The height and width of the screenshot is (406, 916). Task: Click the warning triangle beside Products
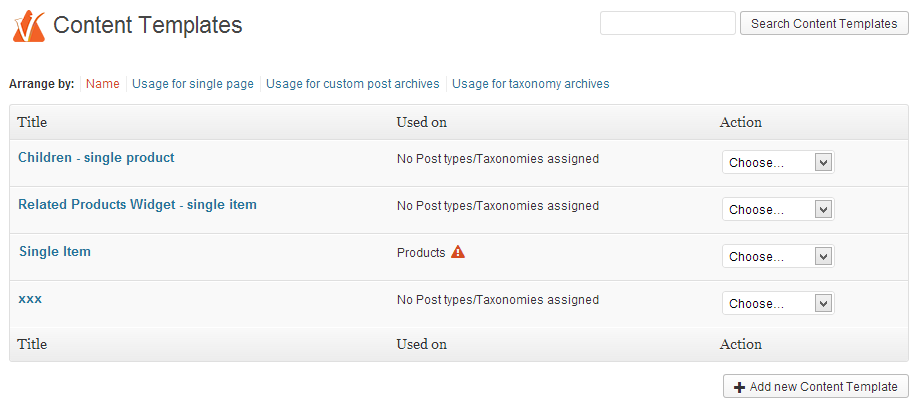[x=458, y=252]
